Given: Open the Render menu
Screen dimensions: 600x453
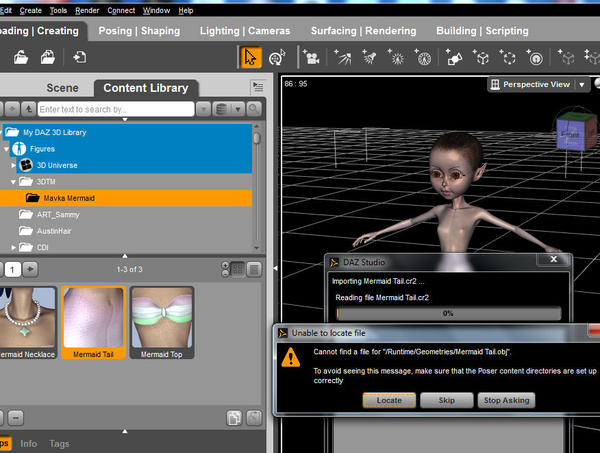Looking at the screenshot, I should click(x=87, y=11).
